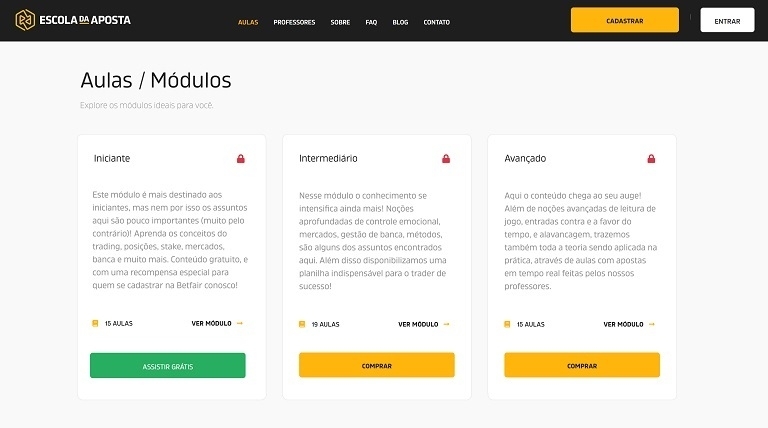This screenshot has height=428, width=768.
Task: Click the Escola da Aposta logo icon
Action: [x=24, y=20]
